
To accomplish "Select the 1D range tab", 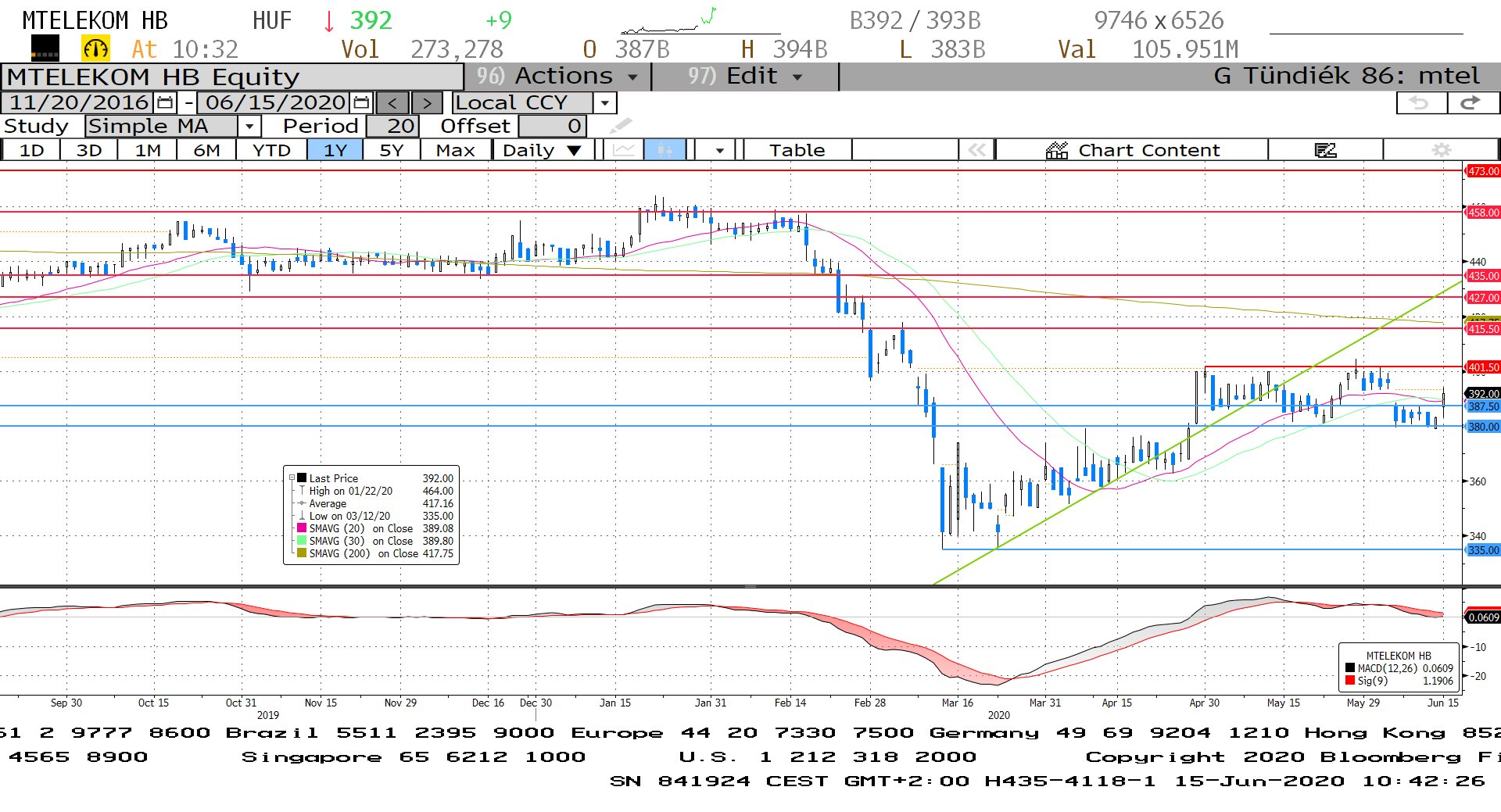I will (x=31, y=149).
